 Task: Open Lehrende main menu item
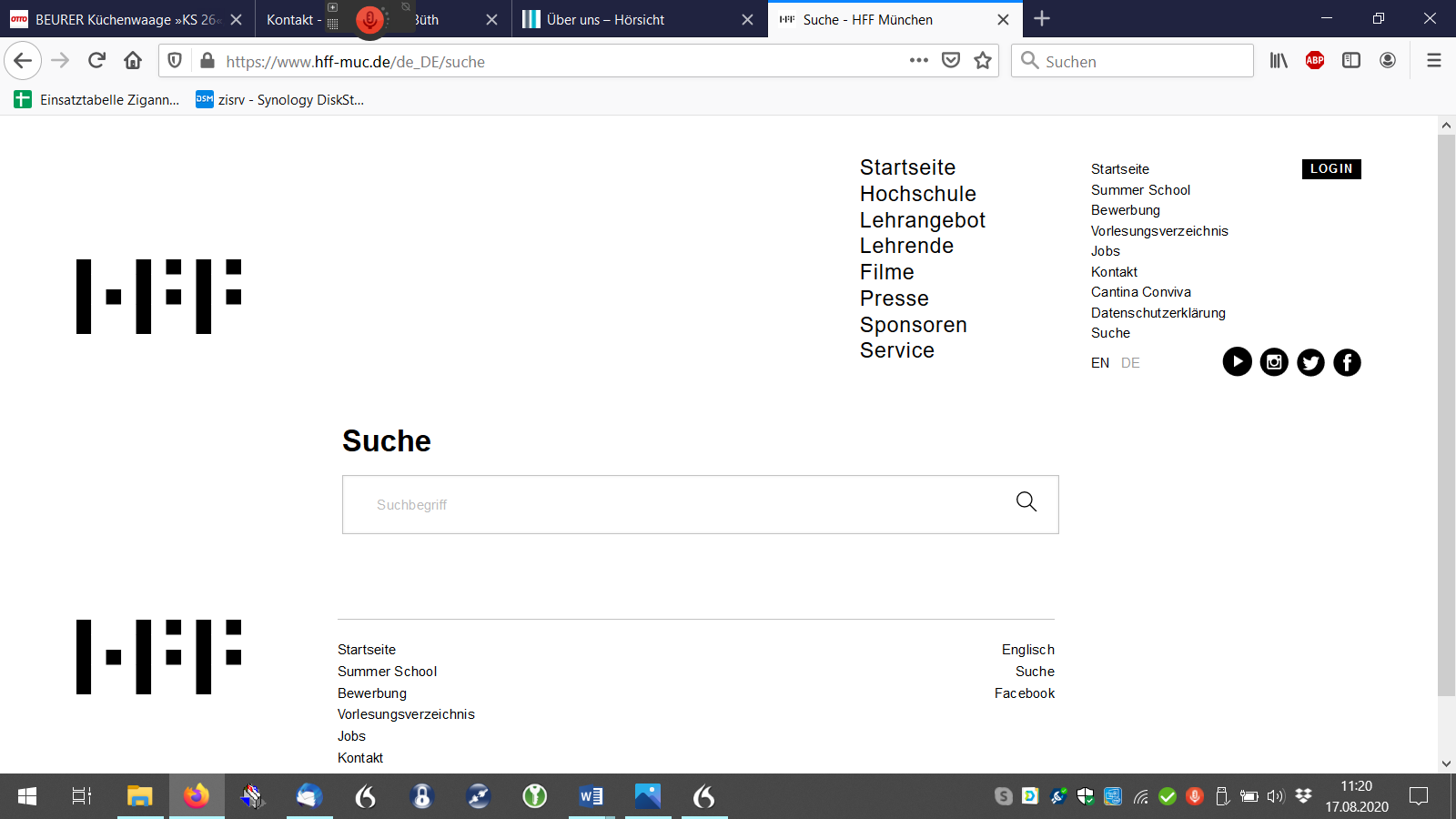(x=906, y=246)
